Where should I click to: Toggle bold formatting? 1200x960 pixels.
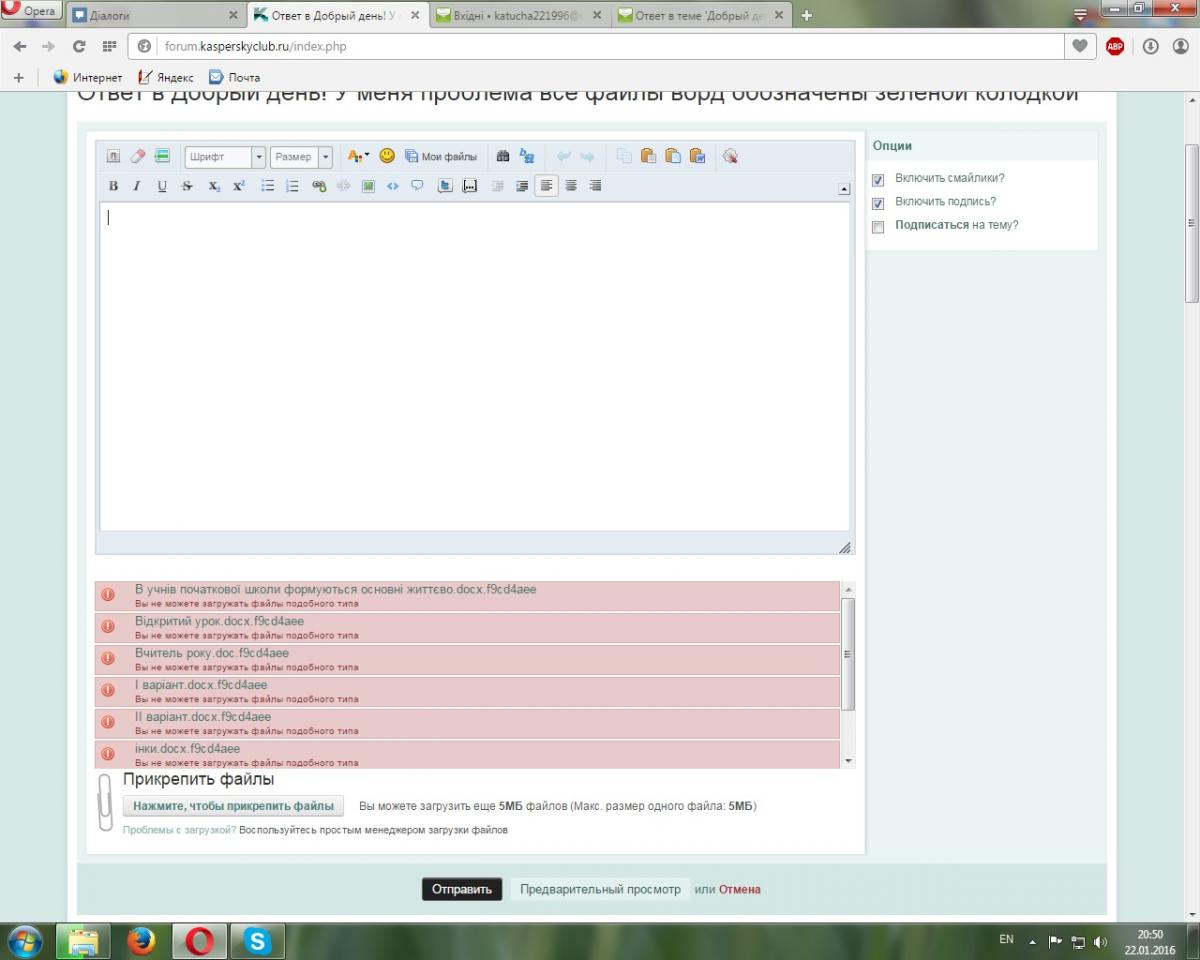click(x=113, y=186)
